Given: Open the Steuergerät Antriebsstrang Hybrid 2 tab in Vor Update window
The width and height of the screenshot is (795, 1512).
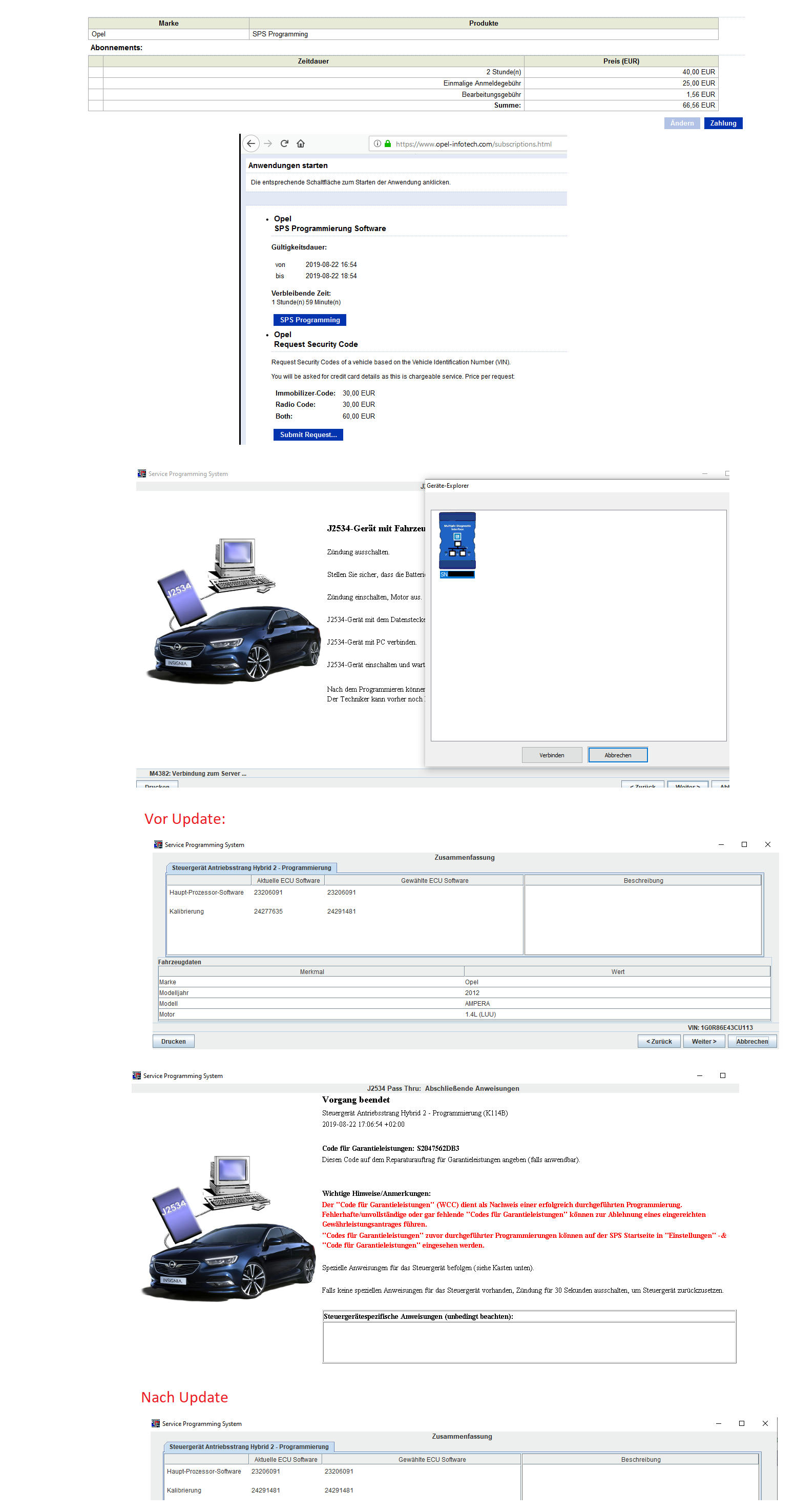Looking at the screenshot, I should [251, 867].
